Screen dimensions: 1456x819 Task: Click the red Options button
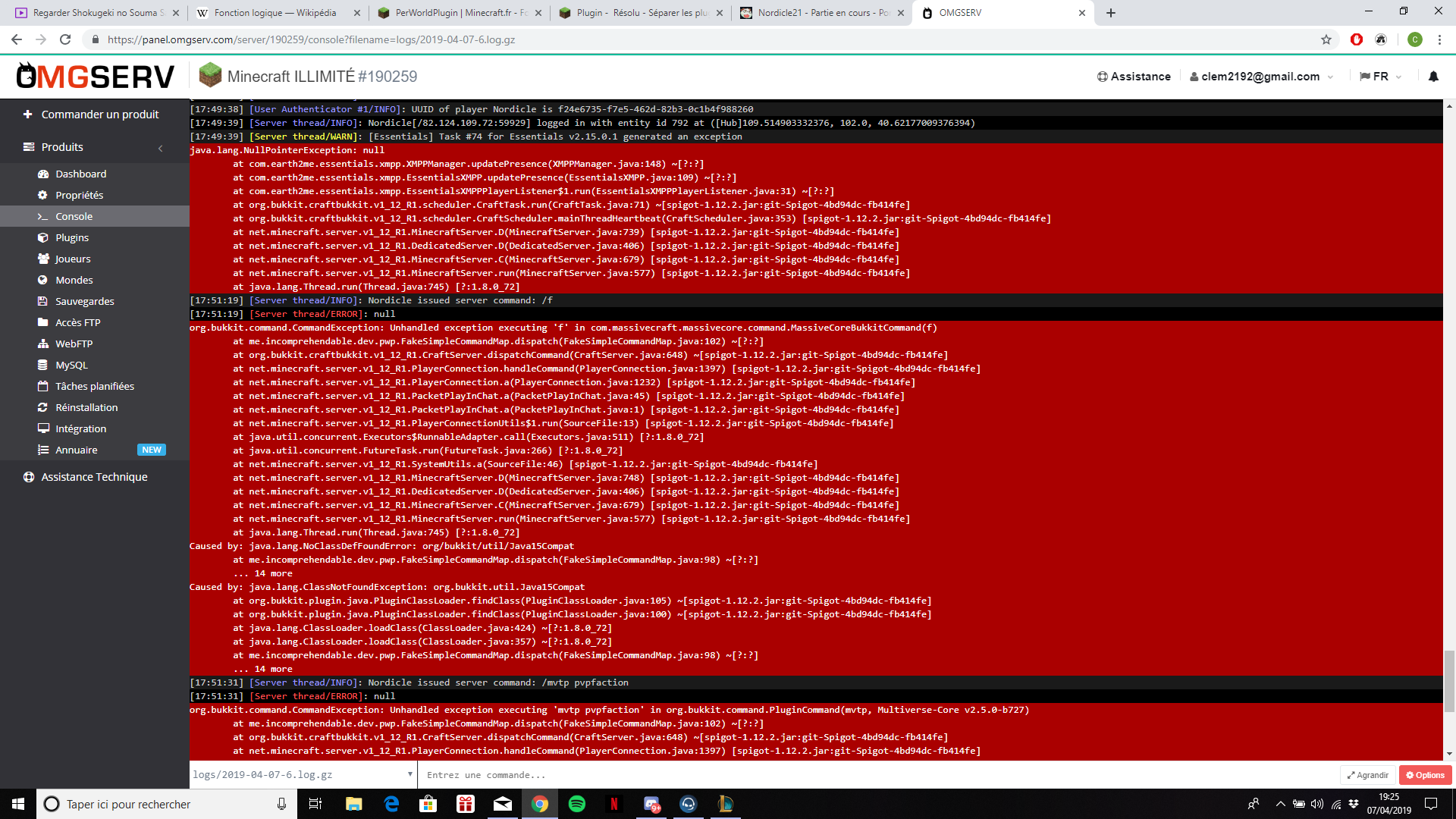(1426, 775)
